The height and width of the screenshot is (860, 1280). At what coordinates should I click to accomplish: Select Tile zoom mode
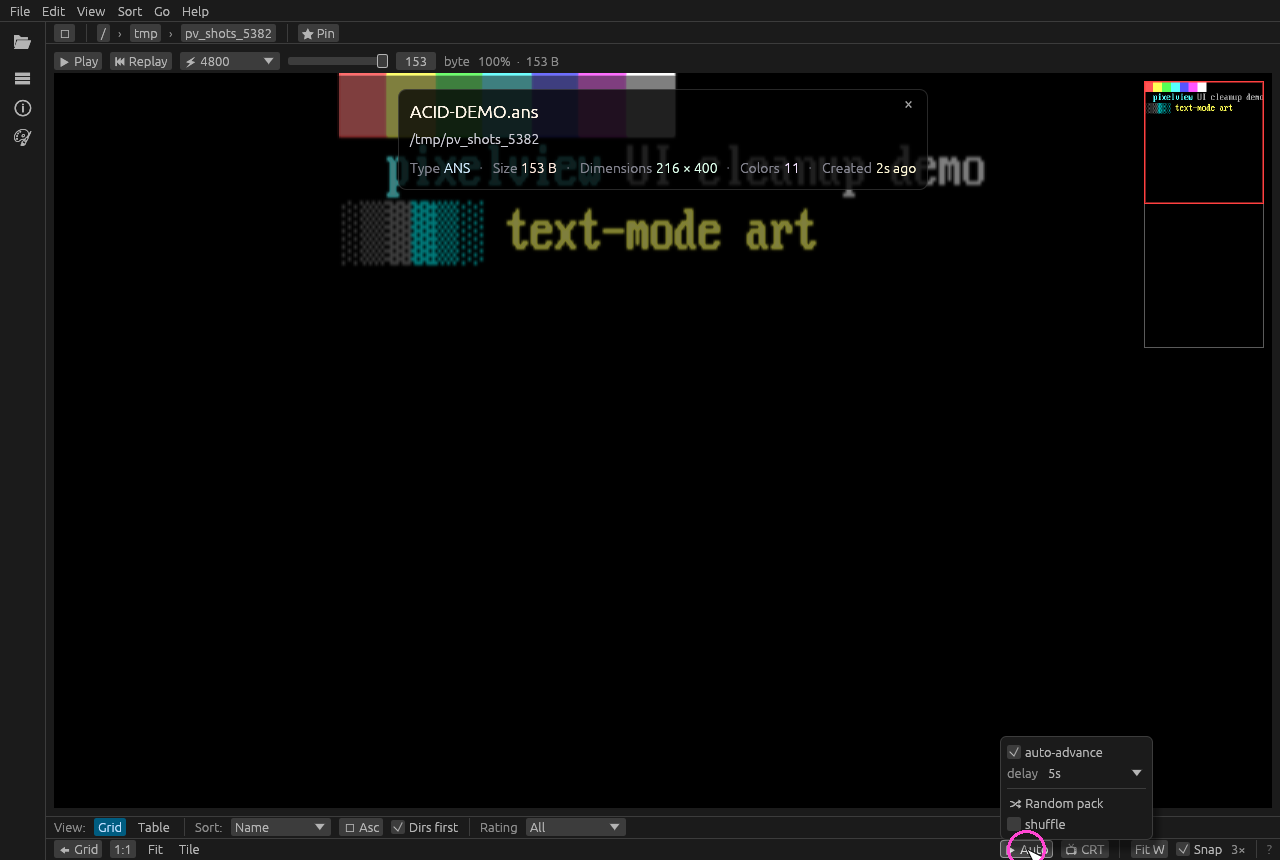tap(189, 850)
